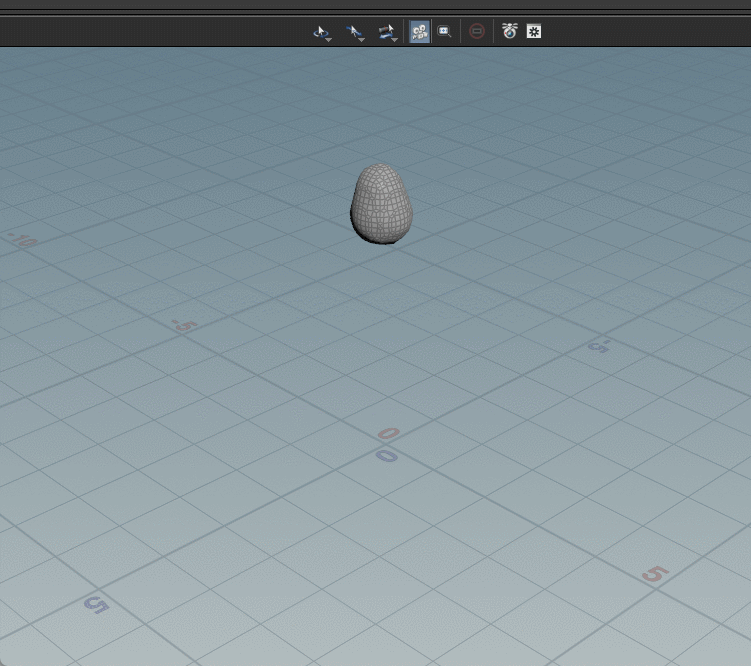Activate the zoom-to-region magnifier tool

[444, 32]
